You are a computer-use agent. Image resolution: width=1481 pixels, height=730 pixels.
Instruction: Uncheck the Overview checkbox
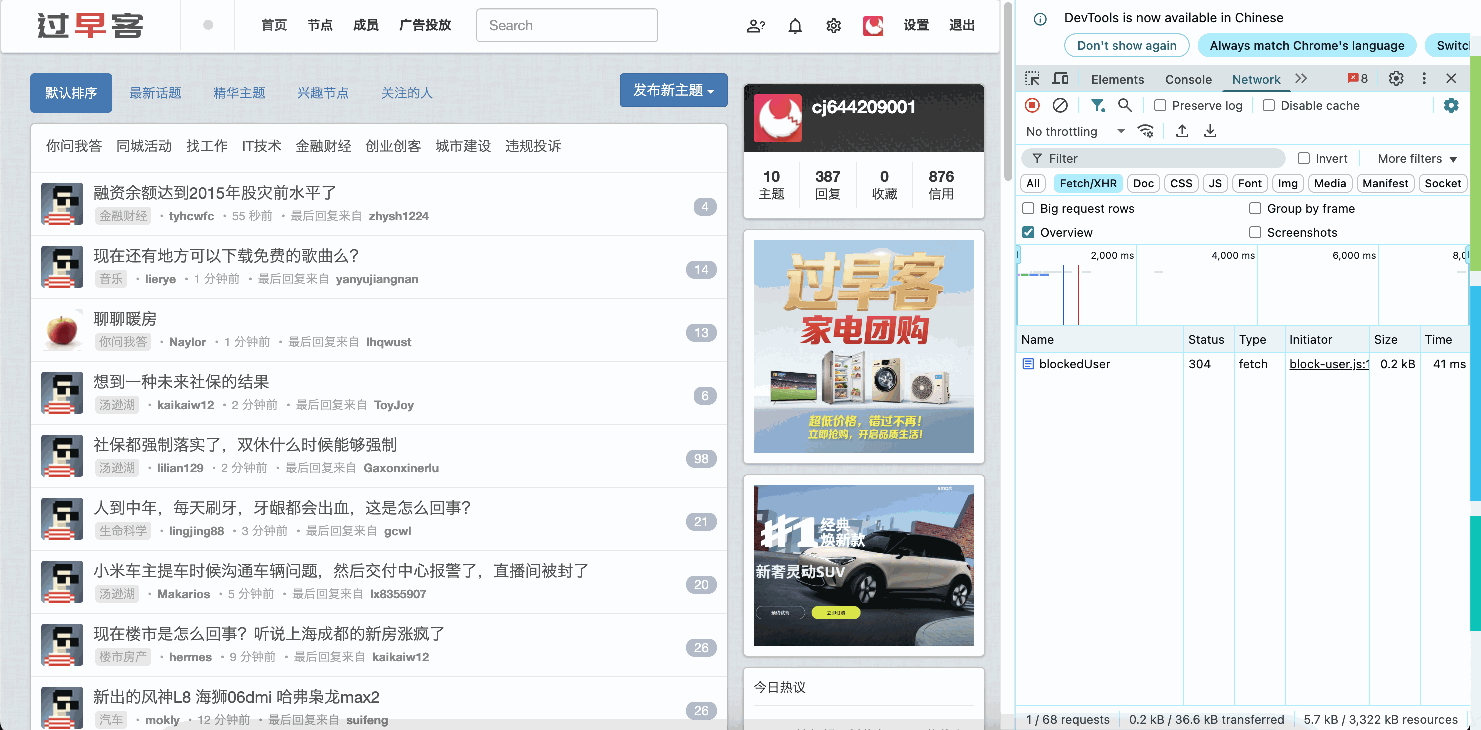(1029, 231)
